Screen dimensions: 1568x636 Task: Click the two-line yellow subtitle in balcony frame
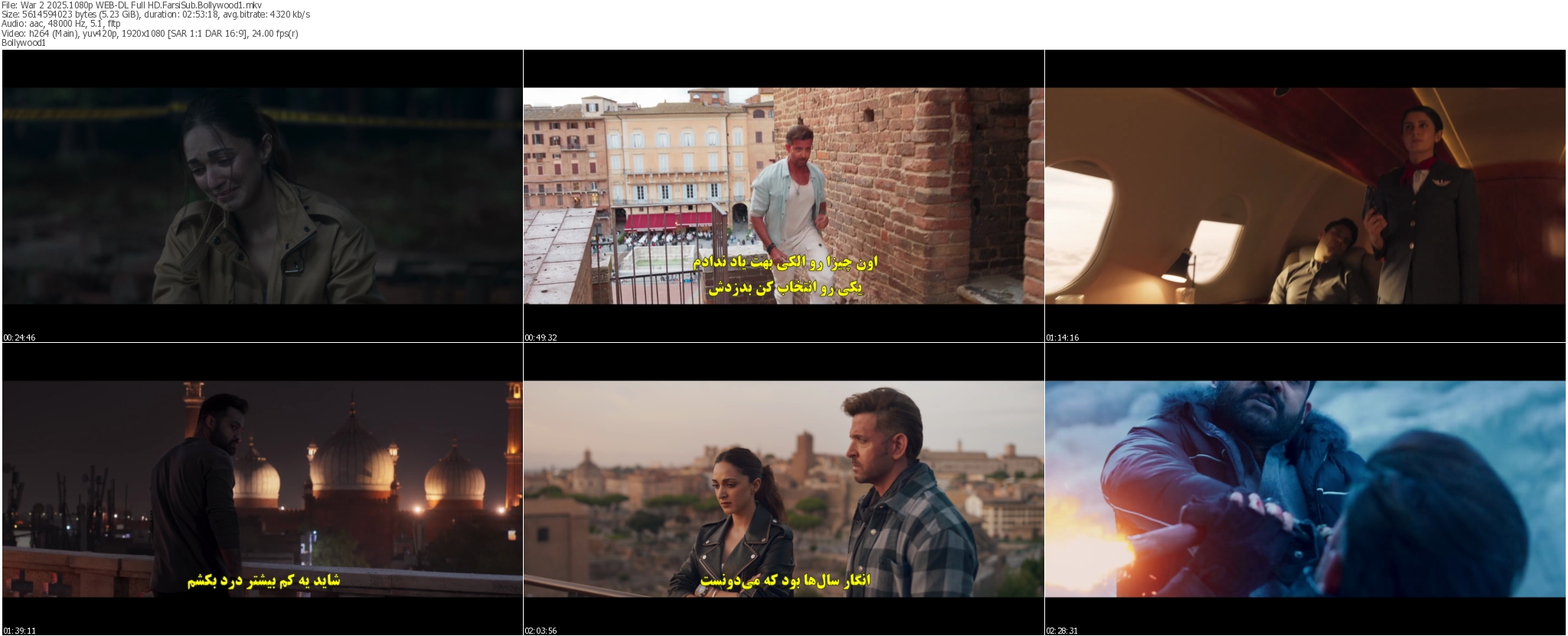point(784,276)
